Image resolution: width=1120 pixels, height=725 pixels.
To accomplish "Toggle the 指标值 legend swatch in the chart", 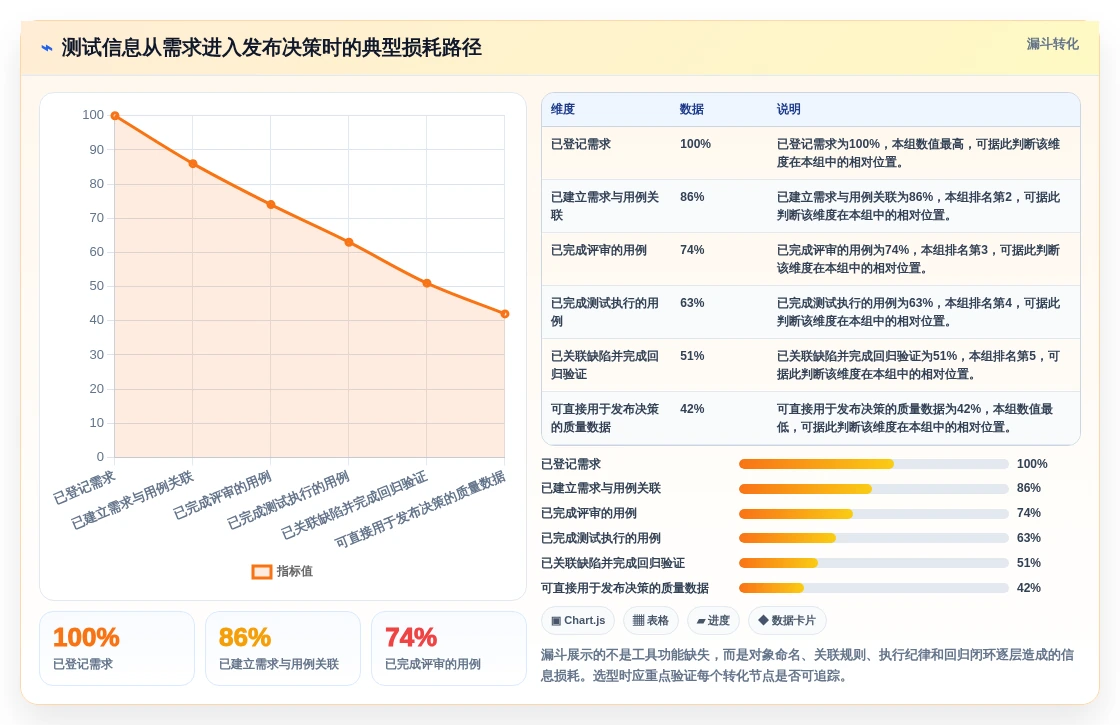I will tap(261, 571).
